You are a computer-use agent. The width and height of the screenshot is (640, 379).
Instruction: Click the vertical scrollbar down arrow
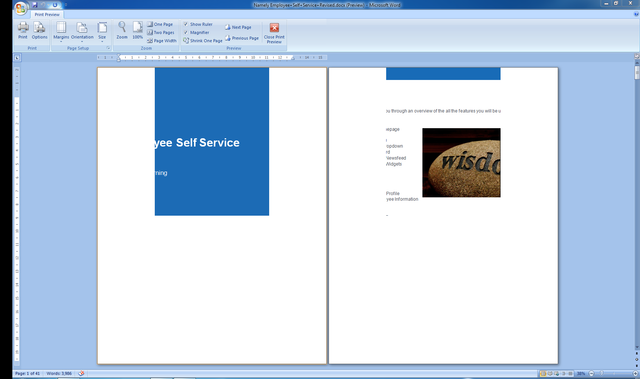point(637,348)
